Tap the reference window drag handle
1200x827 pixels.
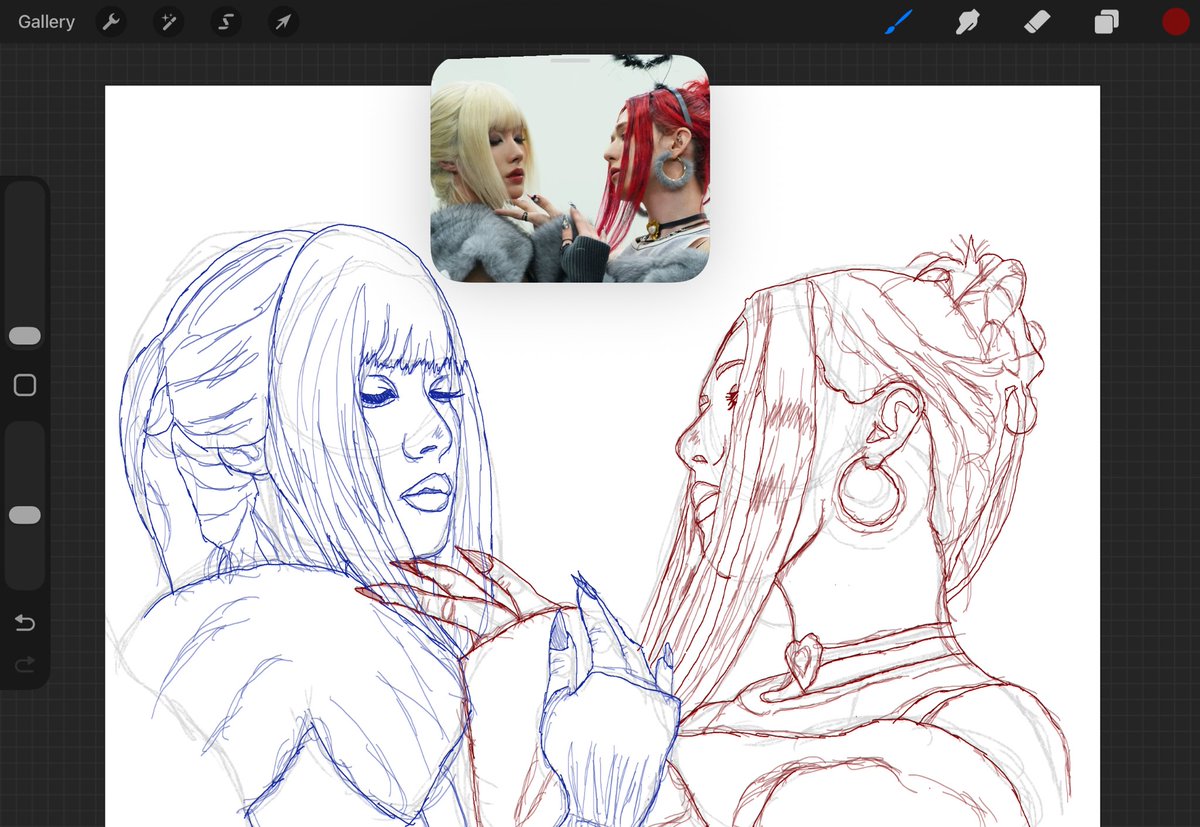pyautogui.click(x=570, y=60)
